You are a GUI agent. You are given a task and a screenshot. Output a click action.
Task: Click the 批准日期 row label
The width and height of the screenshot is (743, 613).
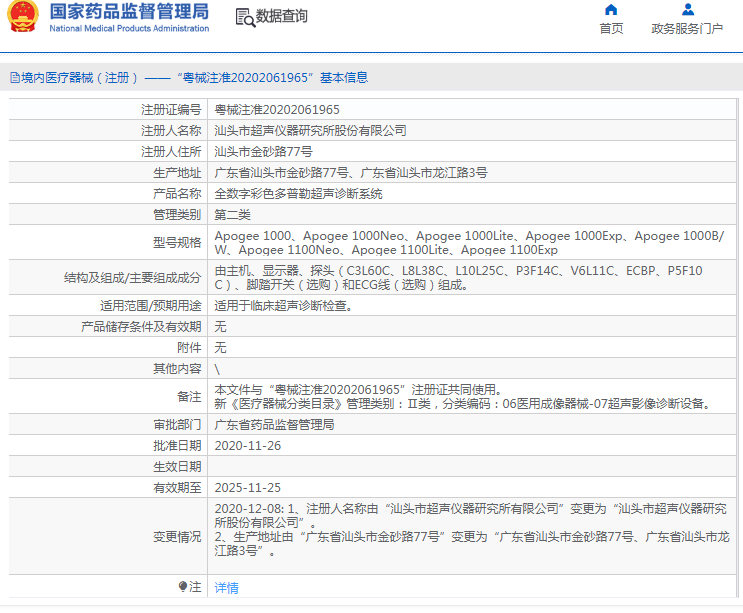tap(177, 446)
